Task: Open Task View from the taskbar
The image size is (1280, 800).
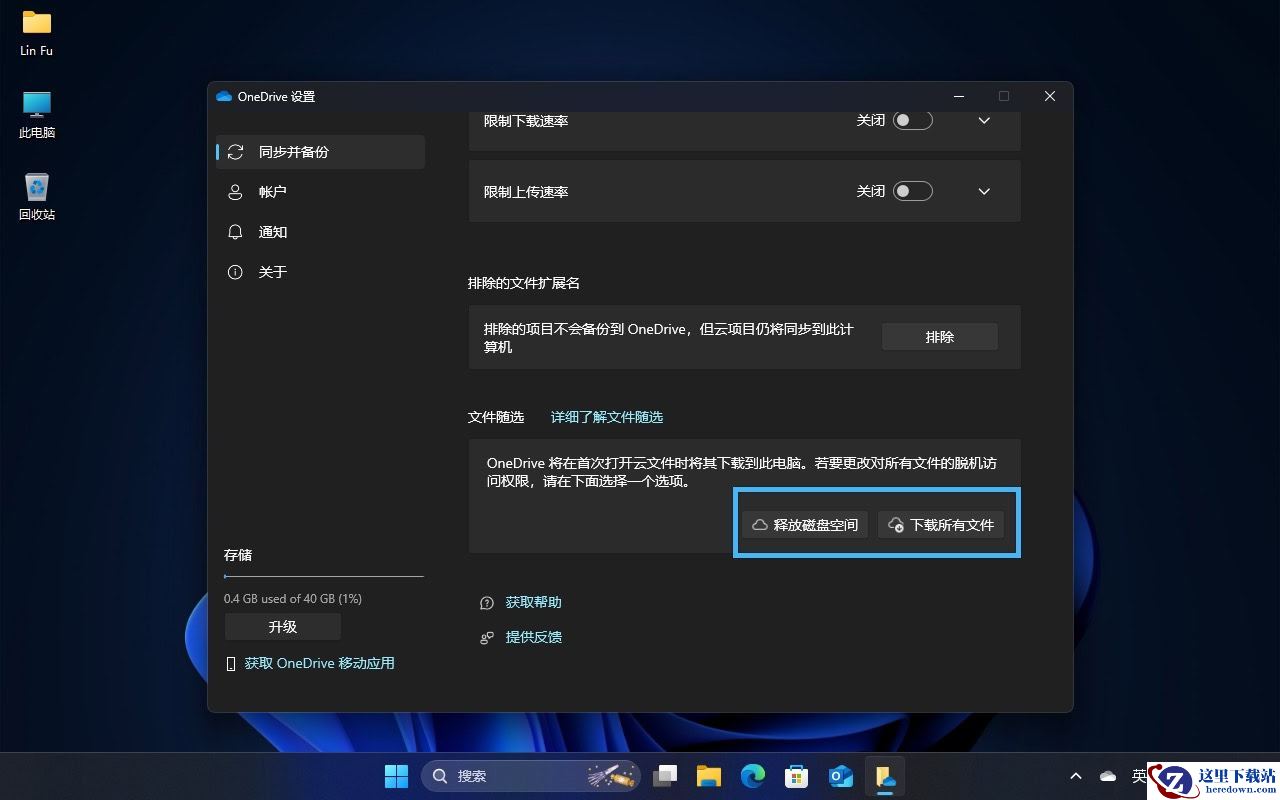Action: (x=665, y=776)
